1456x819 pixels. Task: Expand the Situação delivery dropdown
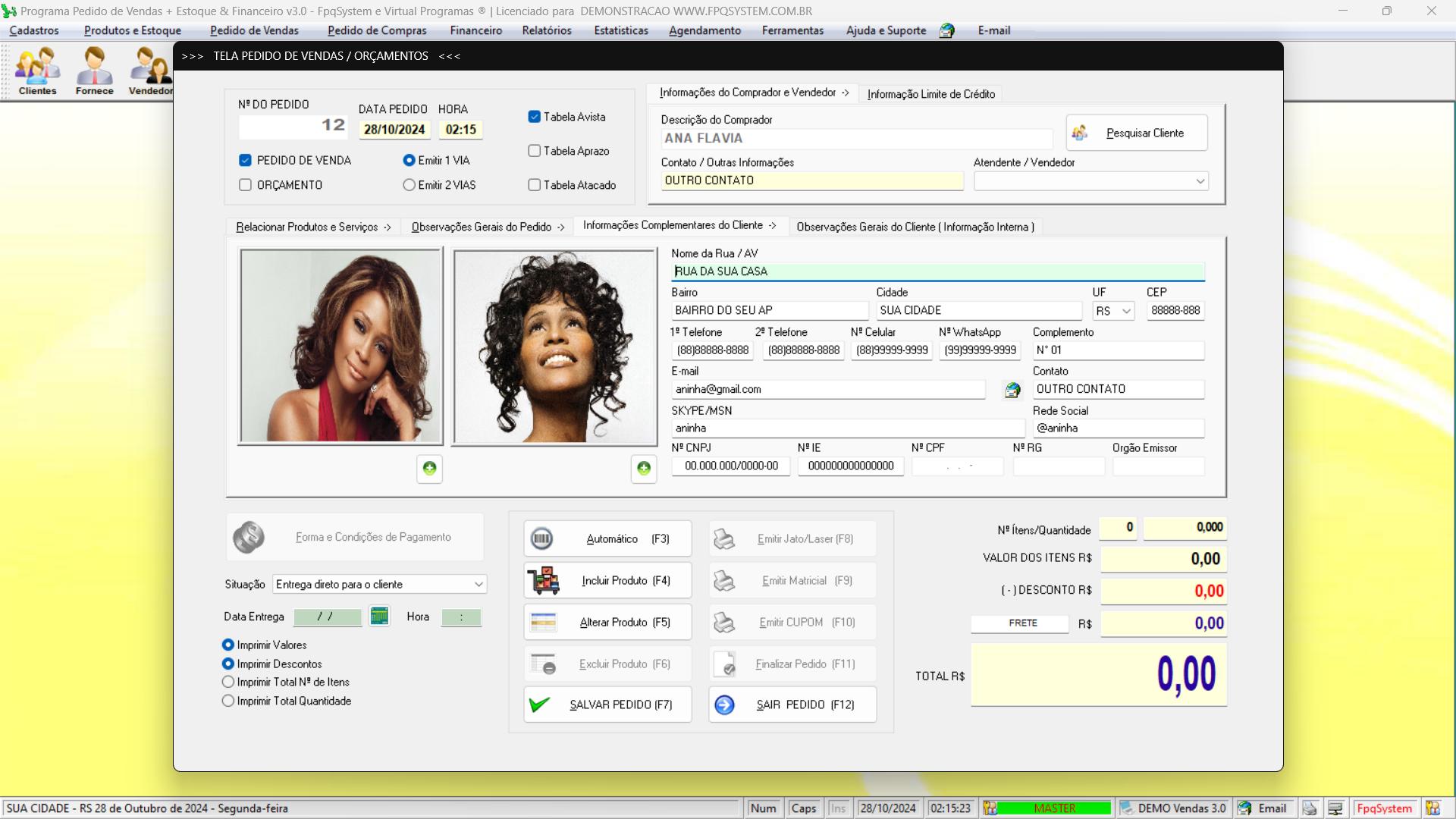tap(476, 584)
